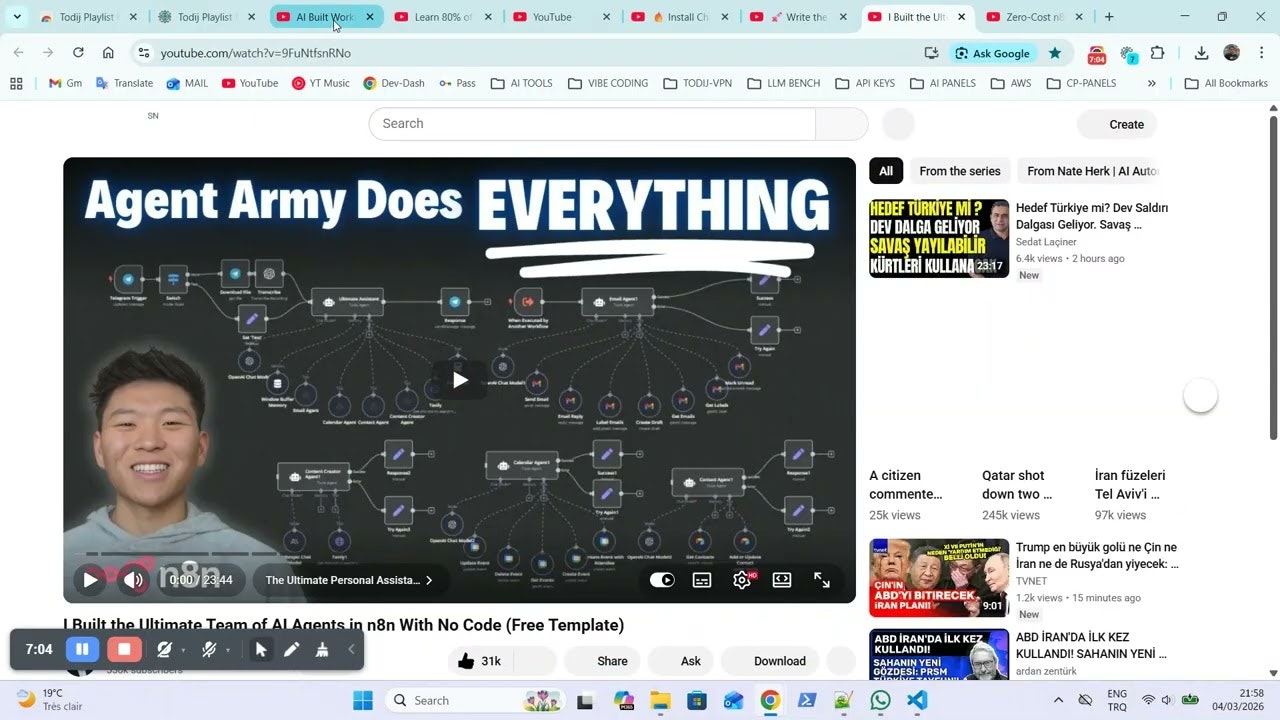The width and height of the screenshot is (1280, 720).
Task: Go to the browser home page icon
Action: [108, 53]
